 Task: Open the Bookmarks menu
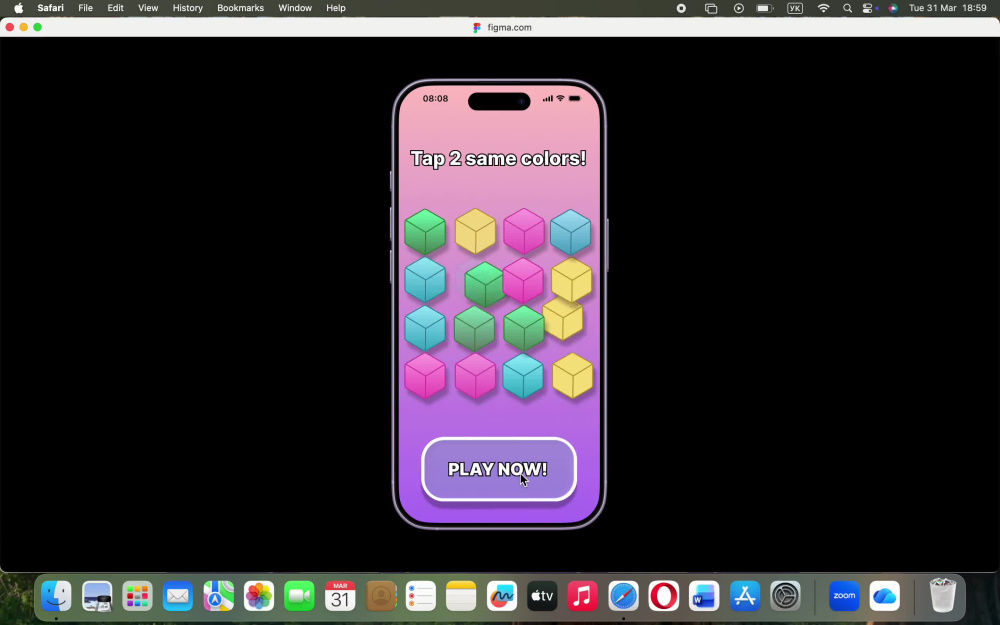pos(240,8)
